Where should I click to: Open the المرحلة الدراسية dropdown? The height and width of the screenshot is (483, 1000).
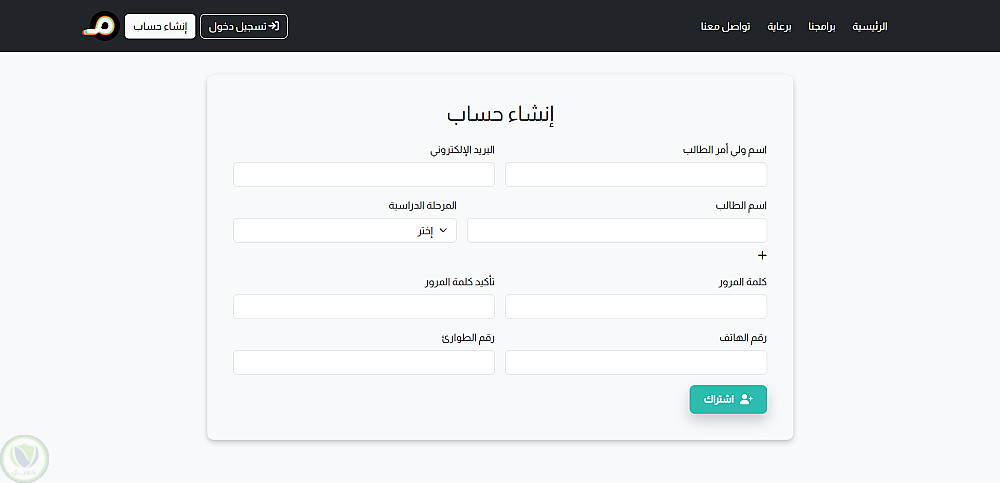345,231
